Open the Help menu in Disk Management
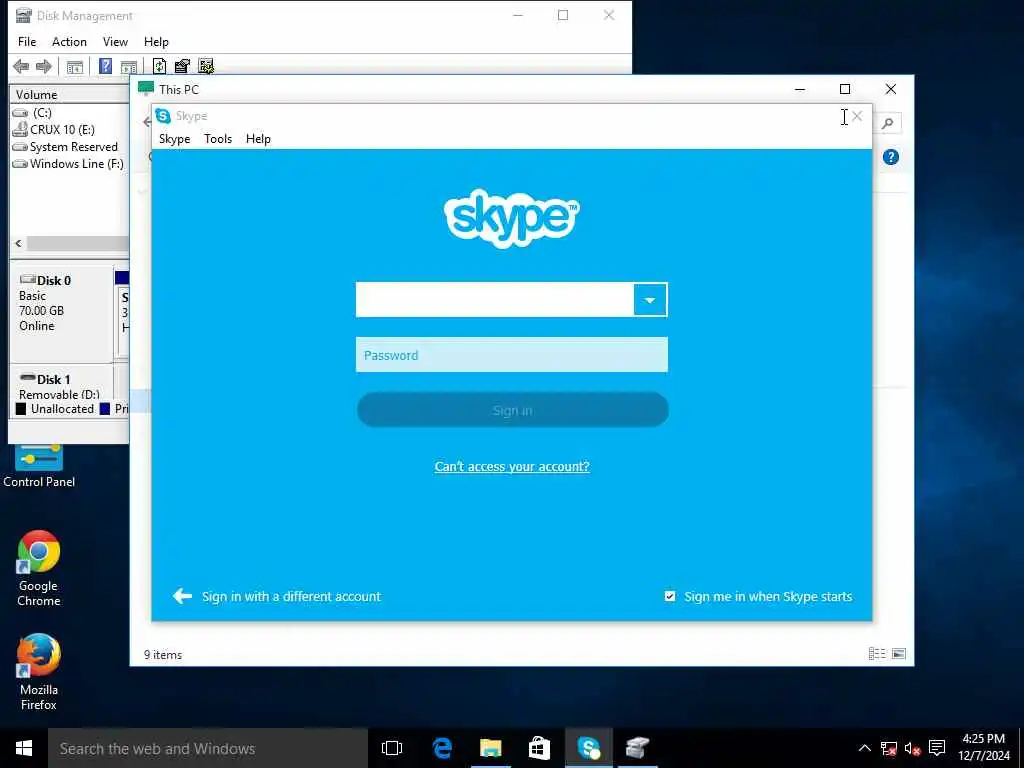1024x768 pixels. (156, 42)
